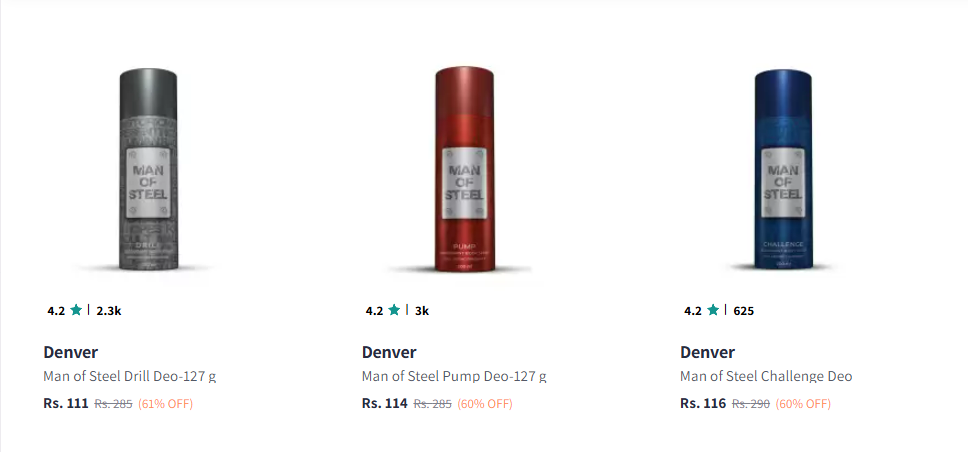
Task: Select the Denver brand name above Drill Deo
Action: 70,353
